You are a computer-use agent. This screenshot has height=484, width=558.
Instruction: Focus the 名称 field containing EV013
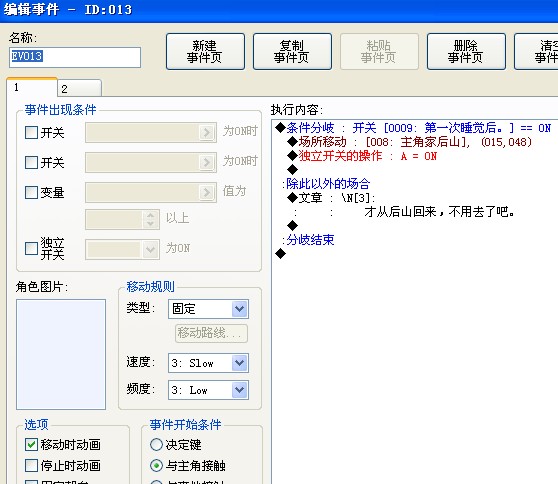click(75, 57)
